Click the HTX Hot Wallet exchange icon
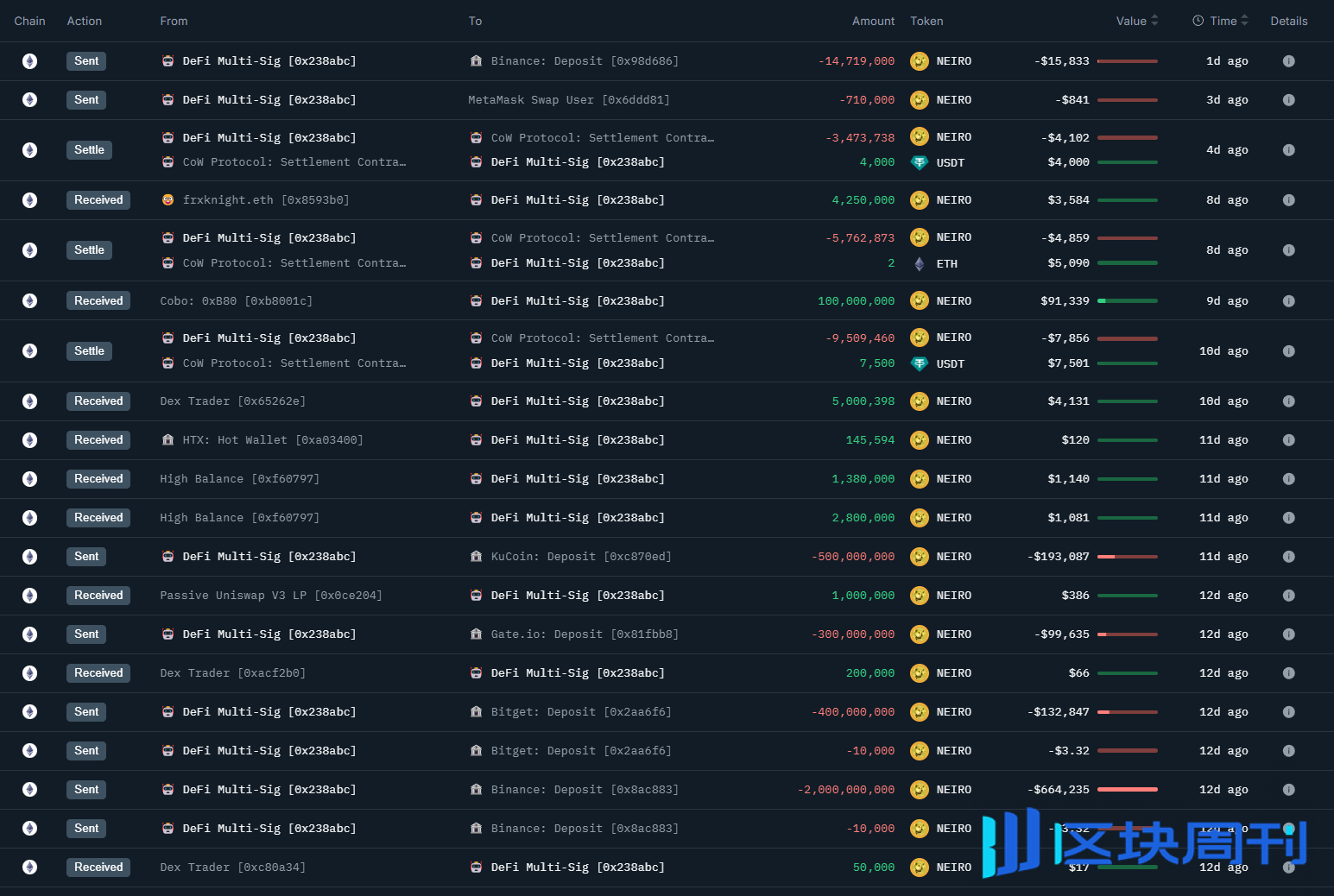Image resolution: width=1334 pixels, height=896 pixels. [168, 440]
